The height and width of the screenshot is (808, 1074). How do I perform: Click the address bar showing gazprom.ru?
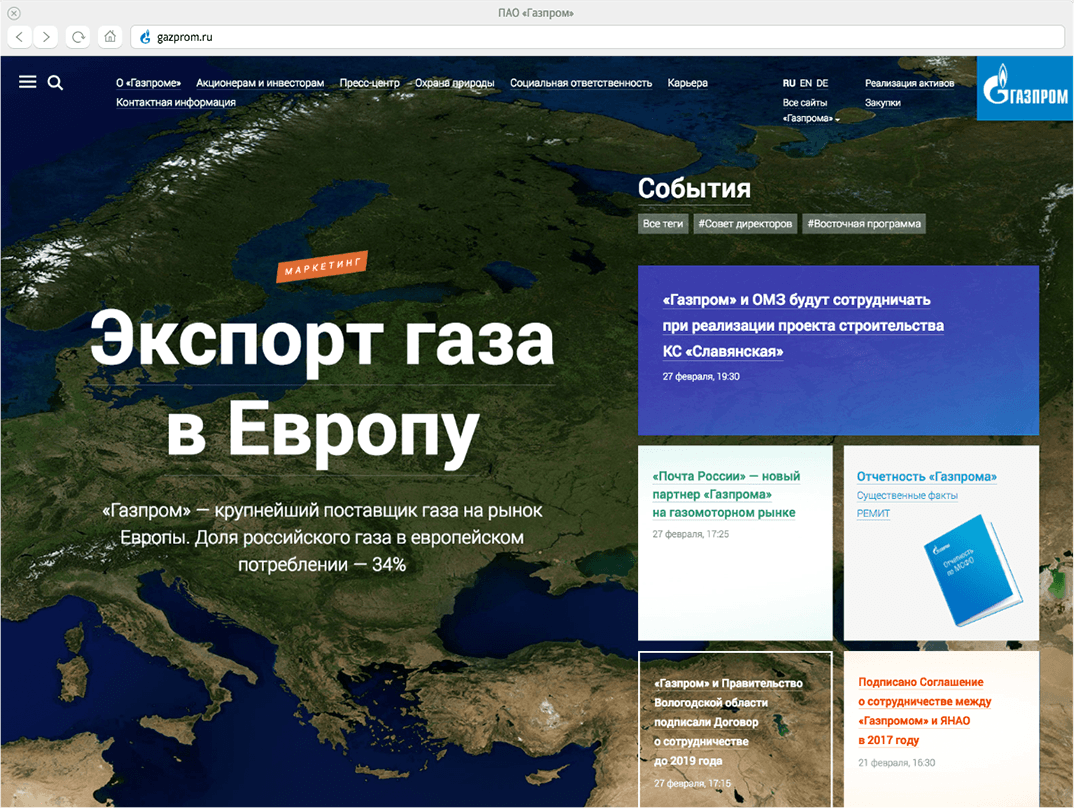pos(600,37)
